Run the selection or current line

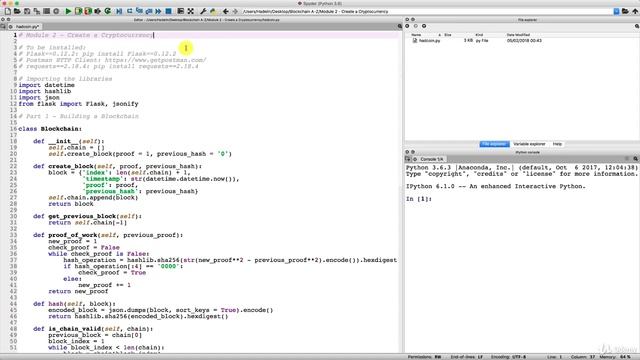coord(98,11)
